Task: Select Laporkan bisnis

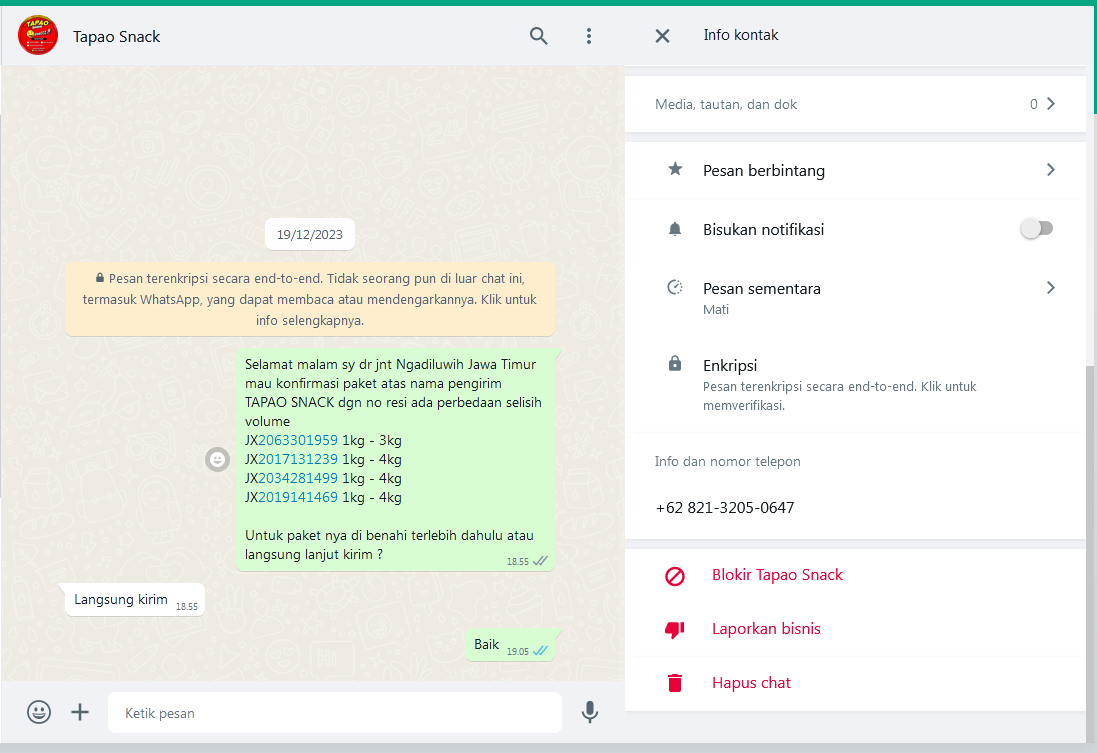Action: coord(766,628)
